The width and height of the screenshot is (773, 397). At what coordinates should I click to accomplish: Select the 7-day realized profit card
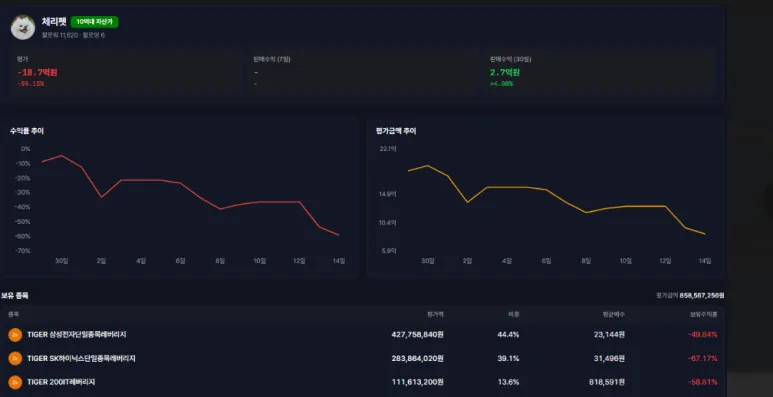362,72
